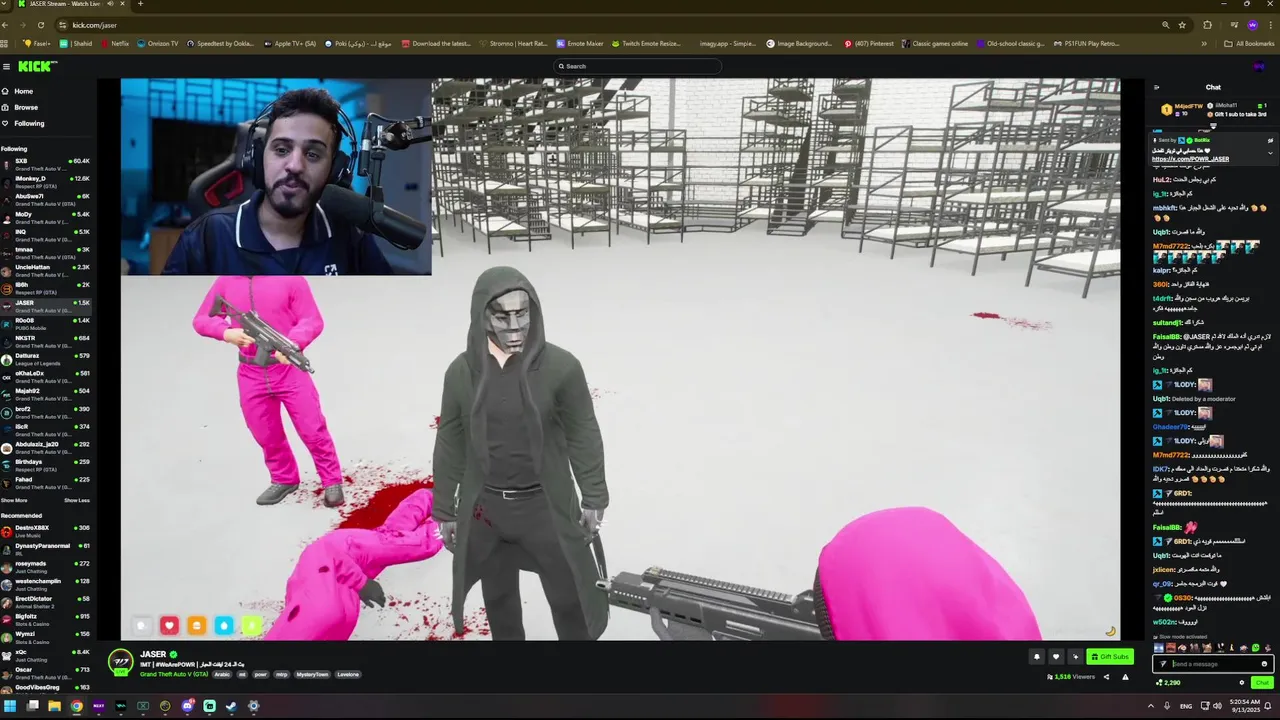Collapse following list with Show Less
This screenshot has height=720, width=1280.
point(77,500)
